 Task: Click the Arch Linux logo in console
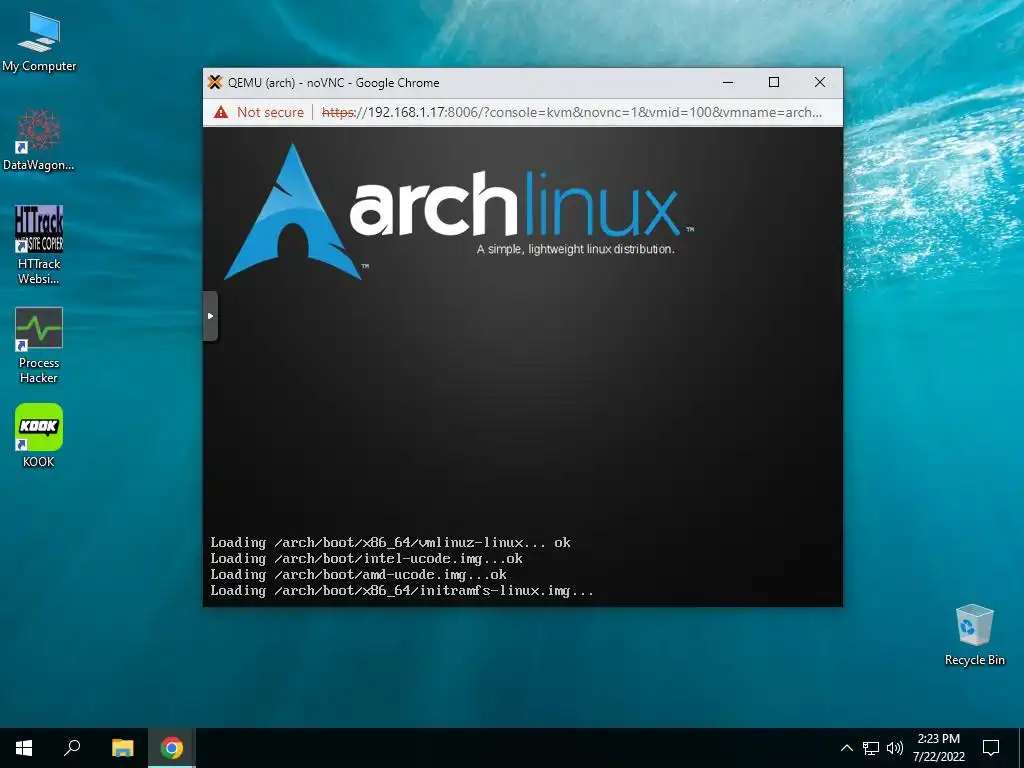pos(457,212)
